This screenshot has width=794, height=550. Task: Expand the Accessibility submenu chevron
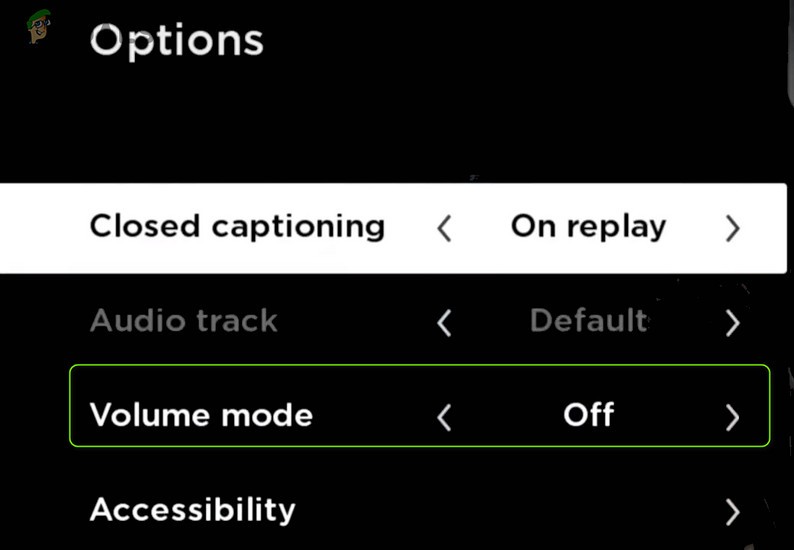pos(732,512)
